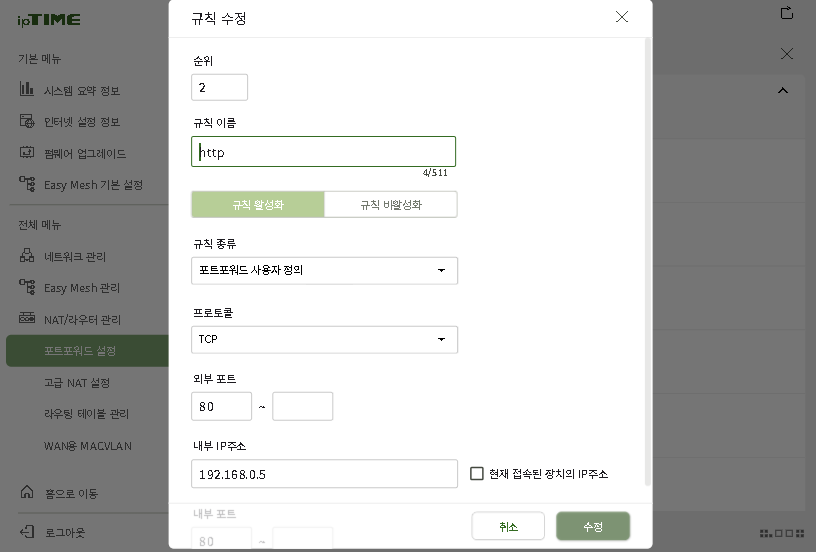816x552 pixels.
Task: Open the 라우팅 테이블 관리 menu item
Action: [x=87, y=413]
